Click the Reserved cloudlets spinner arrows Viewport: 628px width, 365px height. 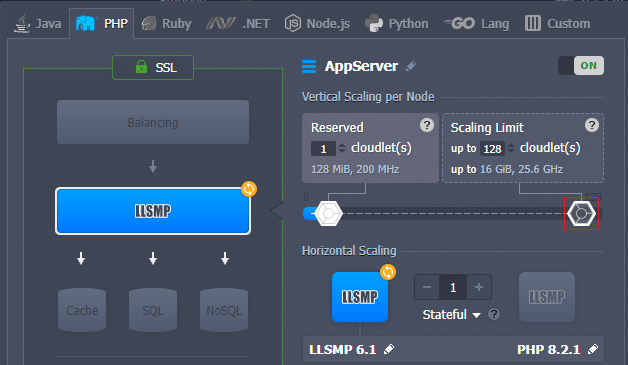342,148
